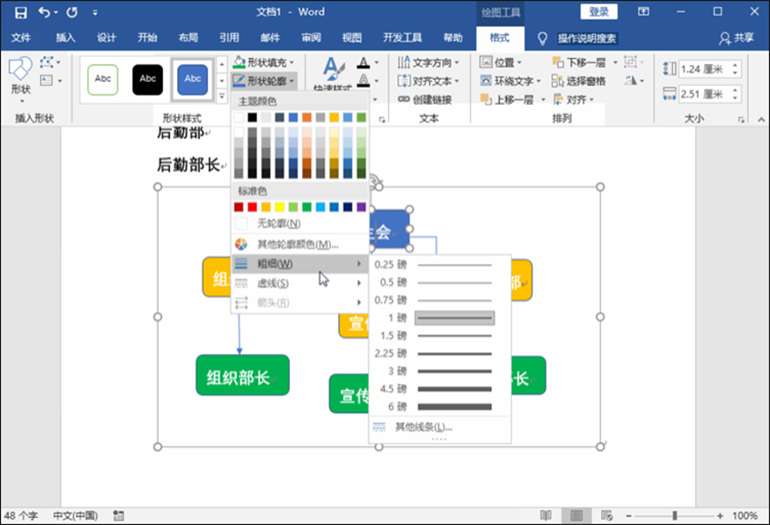
Task: Open 选择窗格 selection pane
Action: [x=579, y=81]
